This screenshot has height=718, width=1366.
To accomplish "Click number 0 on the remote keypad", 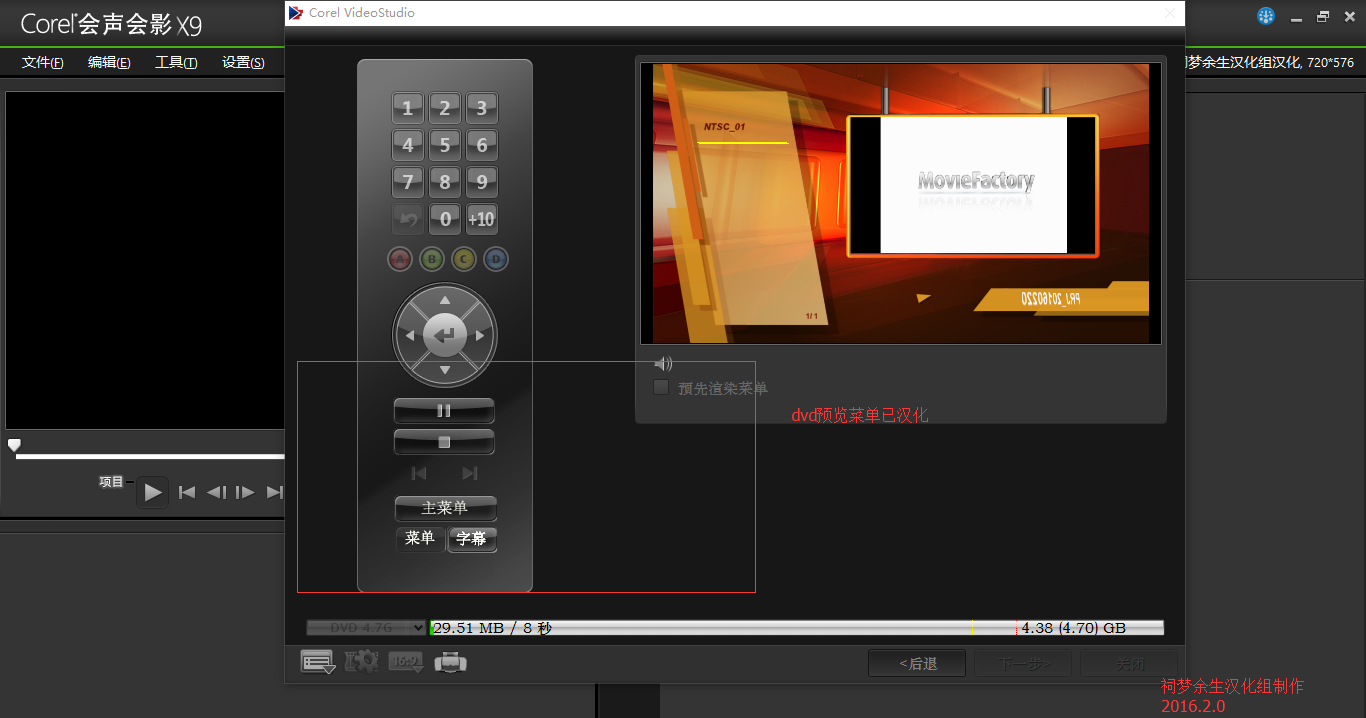I will [x=445, y=219].
